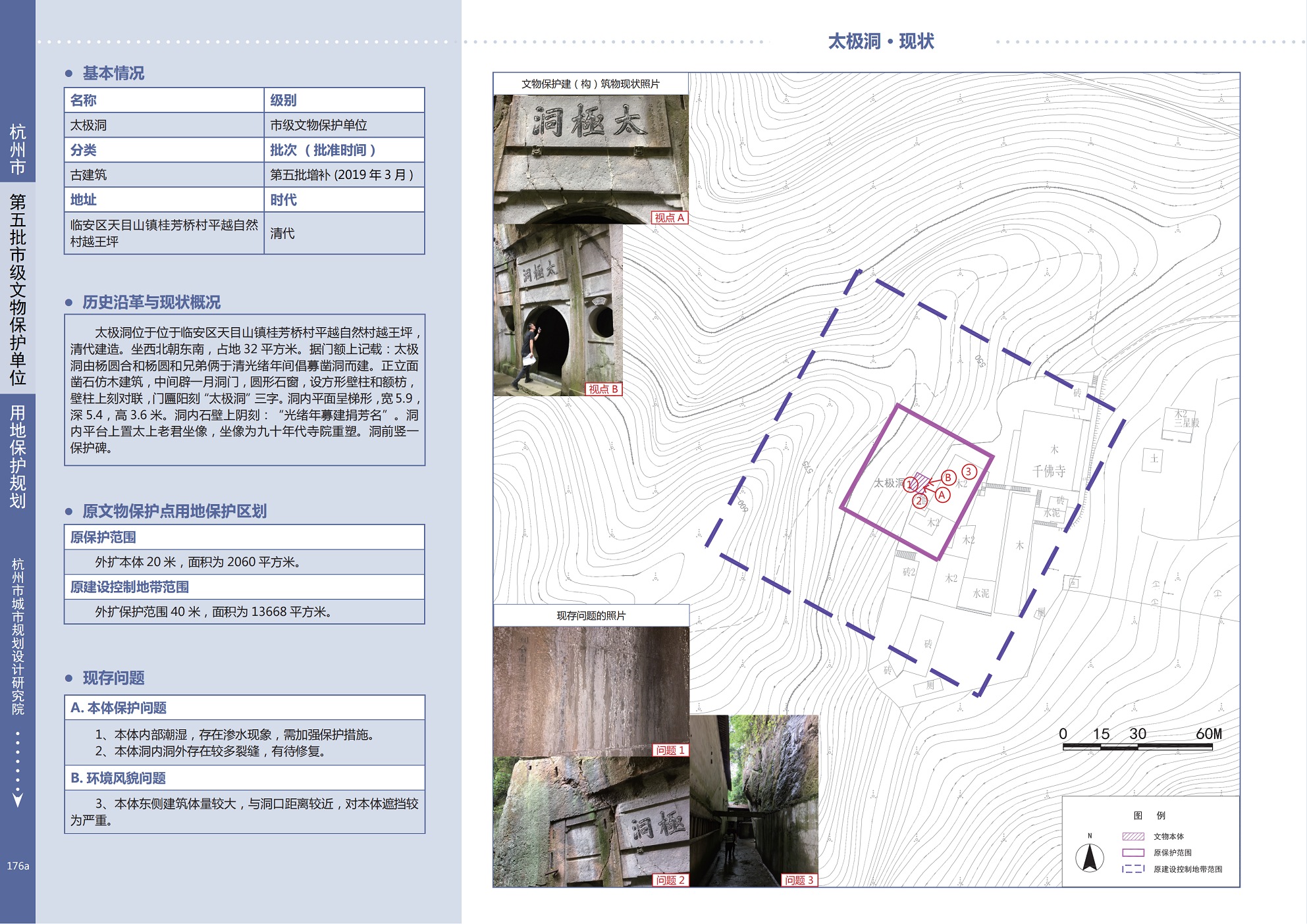Click the 太极洞・现状 page title
Viewport: 1307px width, 924px height.
881,41
